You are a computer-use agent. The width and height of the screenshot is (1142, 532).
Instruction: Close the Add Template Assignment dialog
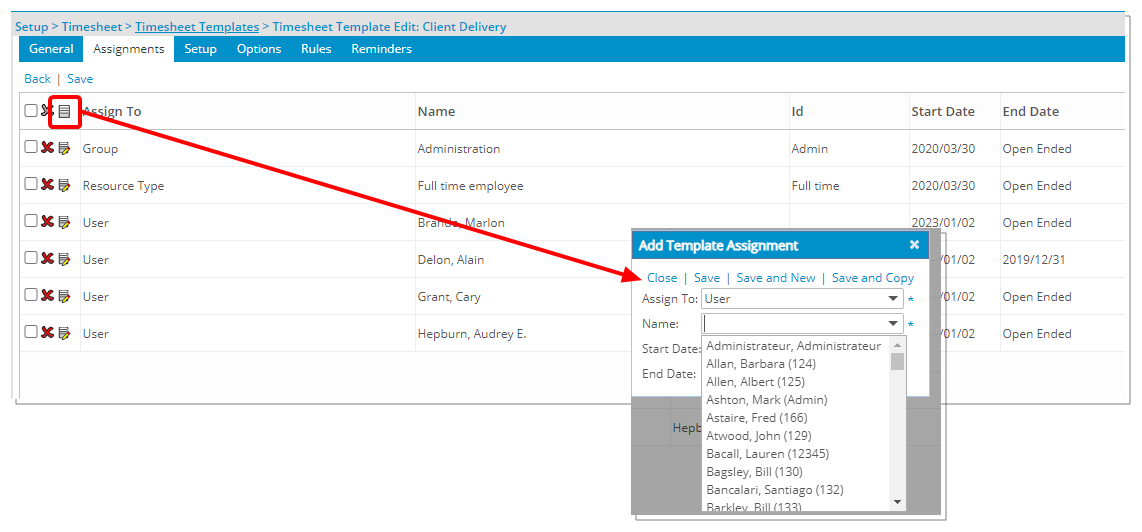pos(914,245)
